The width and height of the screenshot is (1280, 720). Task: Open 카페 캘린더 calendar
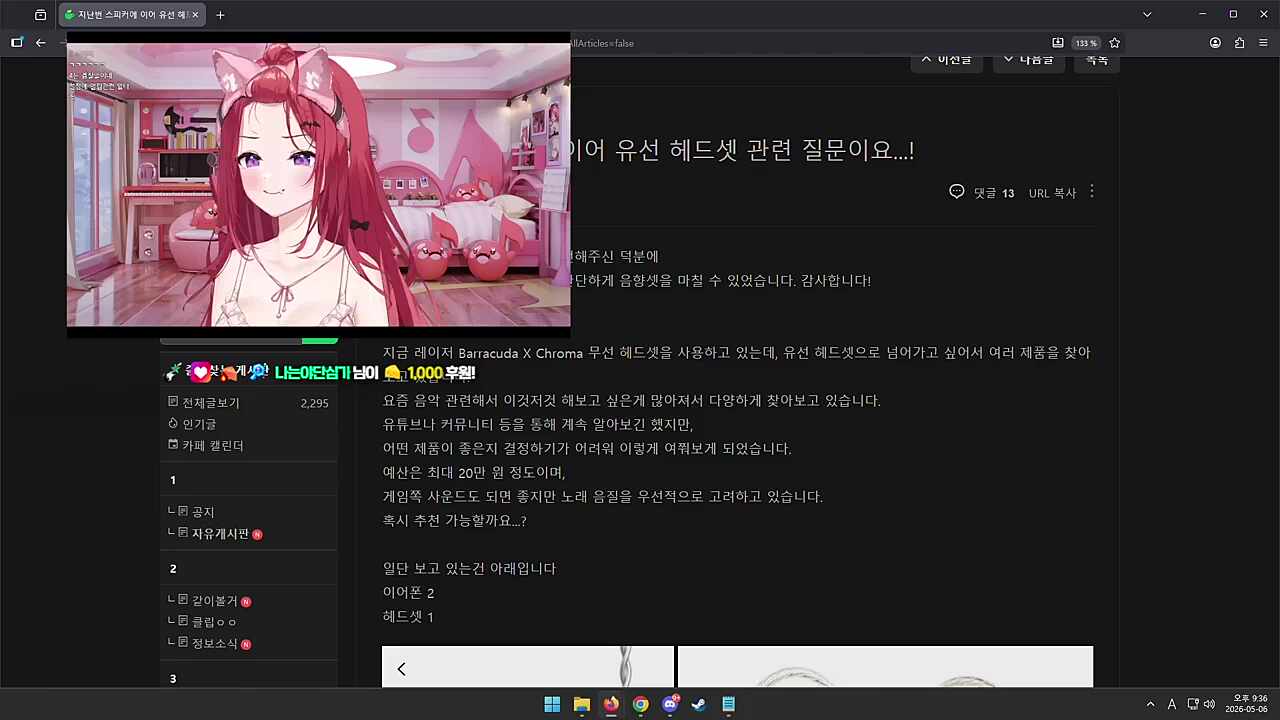pyautogui.click(x=213, y=445)
